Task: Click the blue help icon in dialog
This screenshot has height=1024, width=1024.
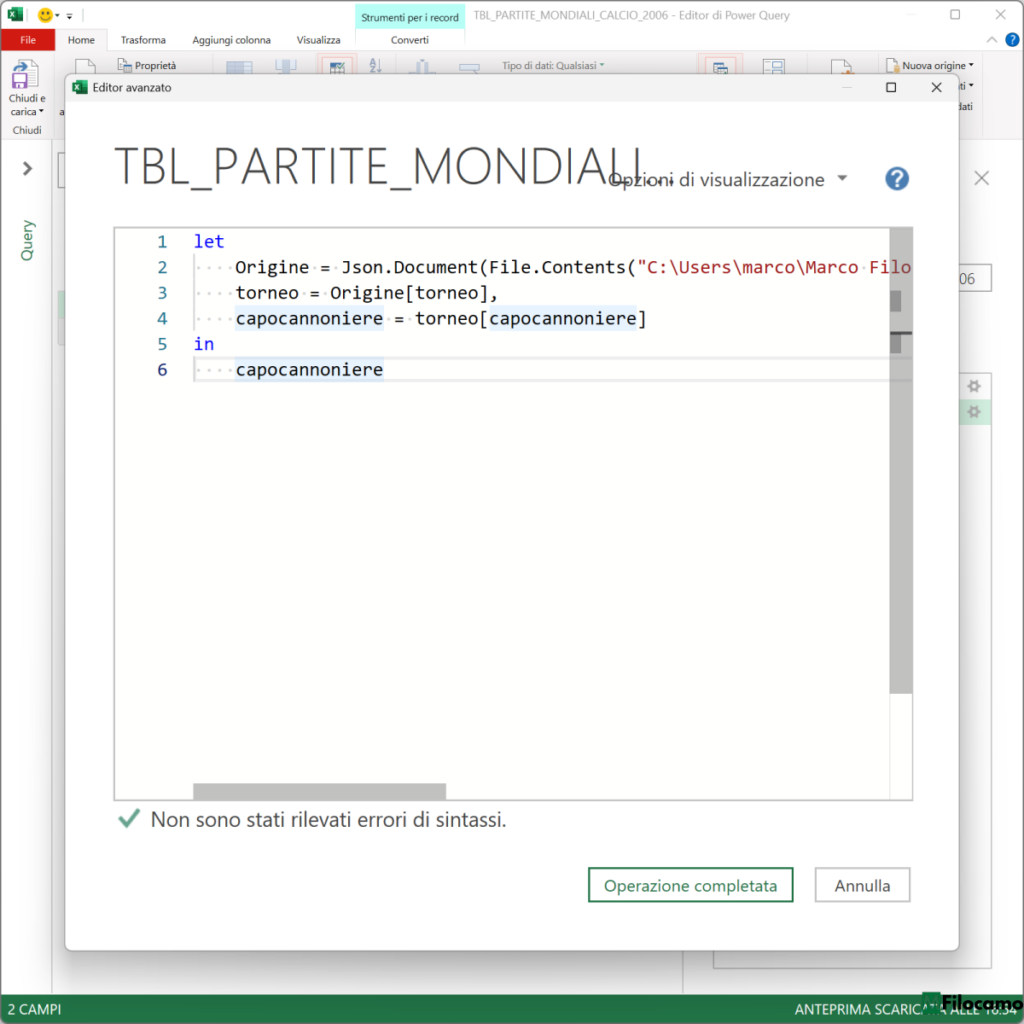Action: click(897, 178)
